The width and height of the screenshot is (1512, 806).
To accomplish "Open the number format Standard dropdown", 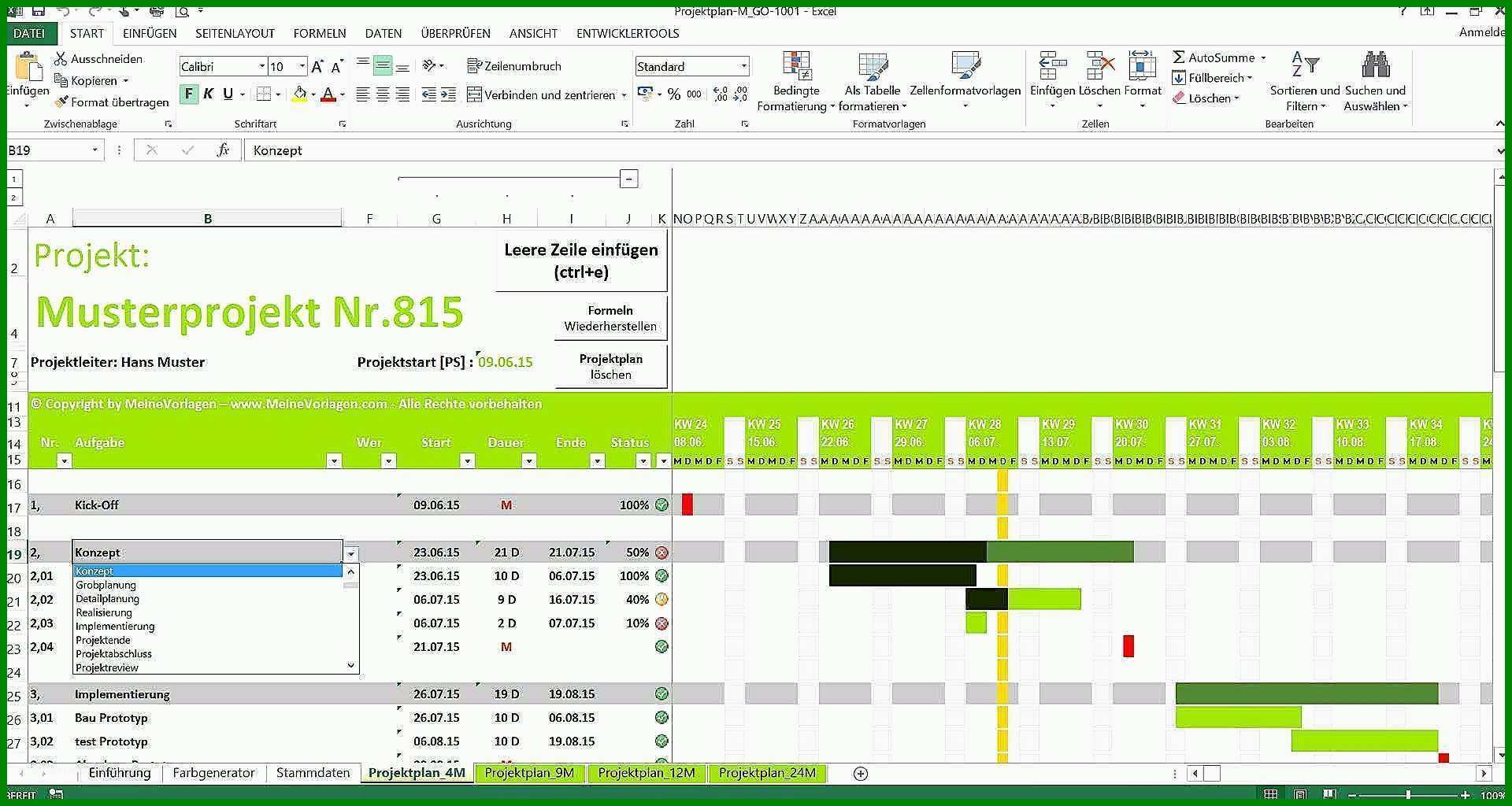I will pyautogui.click(x=743, y=67).
